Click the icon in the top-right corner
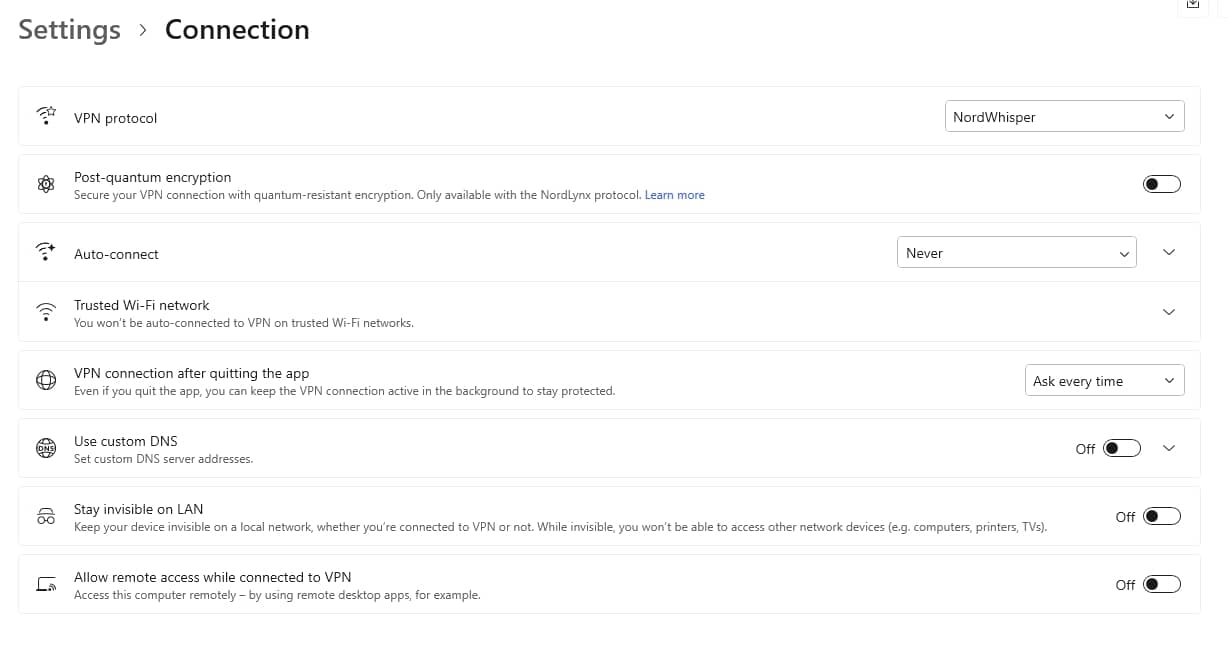This screenshot has width=1228, height=645. 1192,4
